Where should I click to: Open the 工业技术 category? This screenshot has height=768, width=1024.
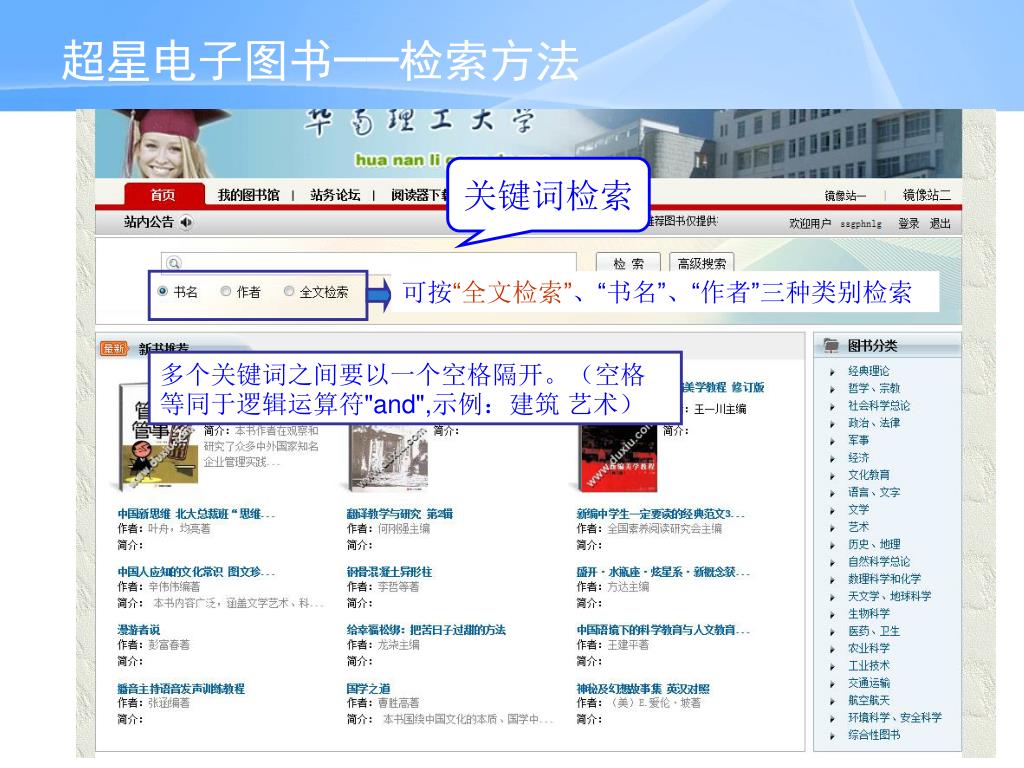tap(869, 665)
